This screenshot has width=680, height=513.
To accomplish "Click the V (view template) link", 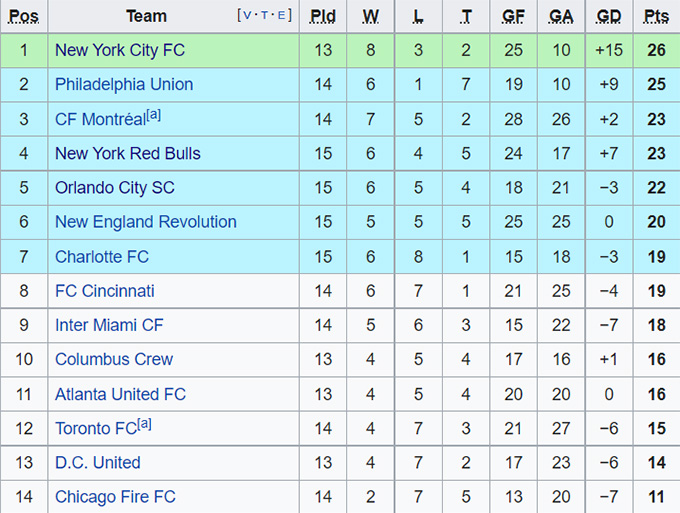I will 247,15.
